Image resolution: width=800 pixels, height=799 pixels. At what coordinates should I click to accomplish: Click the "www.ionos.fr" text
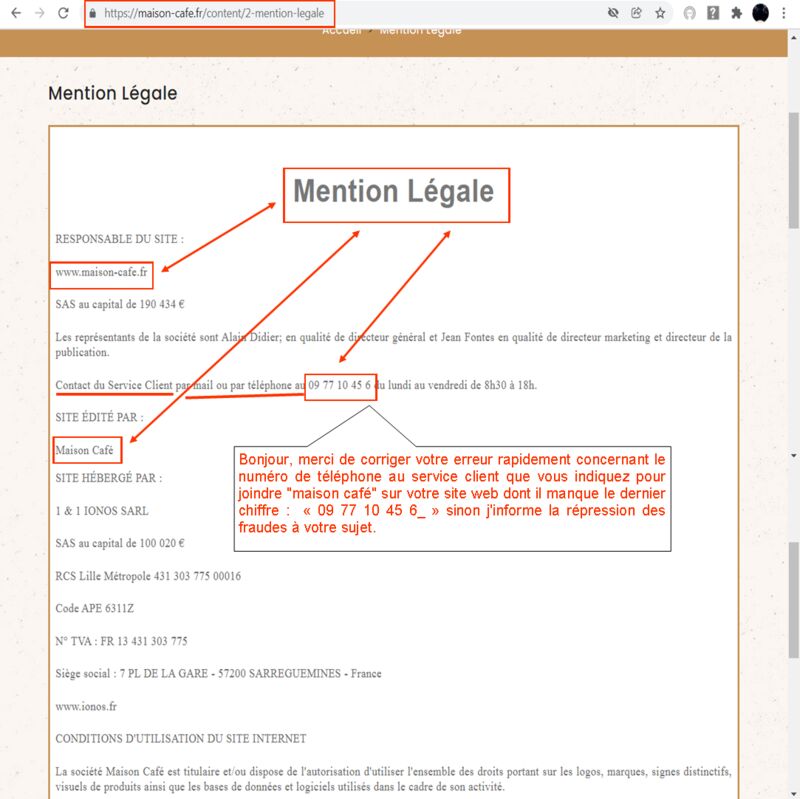point(86,707)
